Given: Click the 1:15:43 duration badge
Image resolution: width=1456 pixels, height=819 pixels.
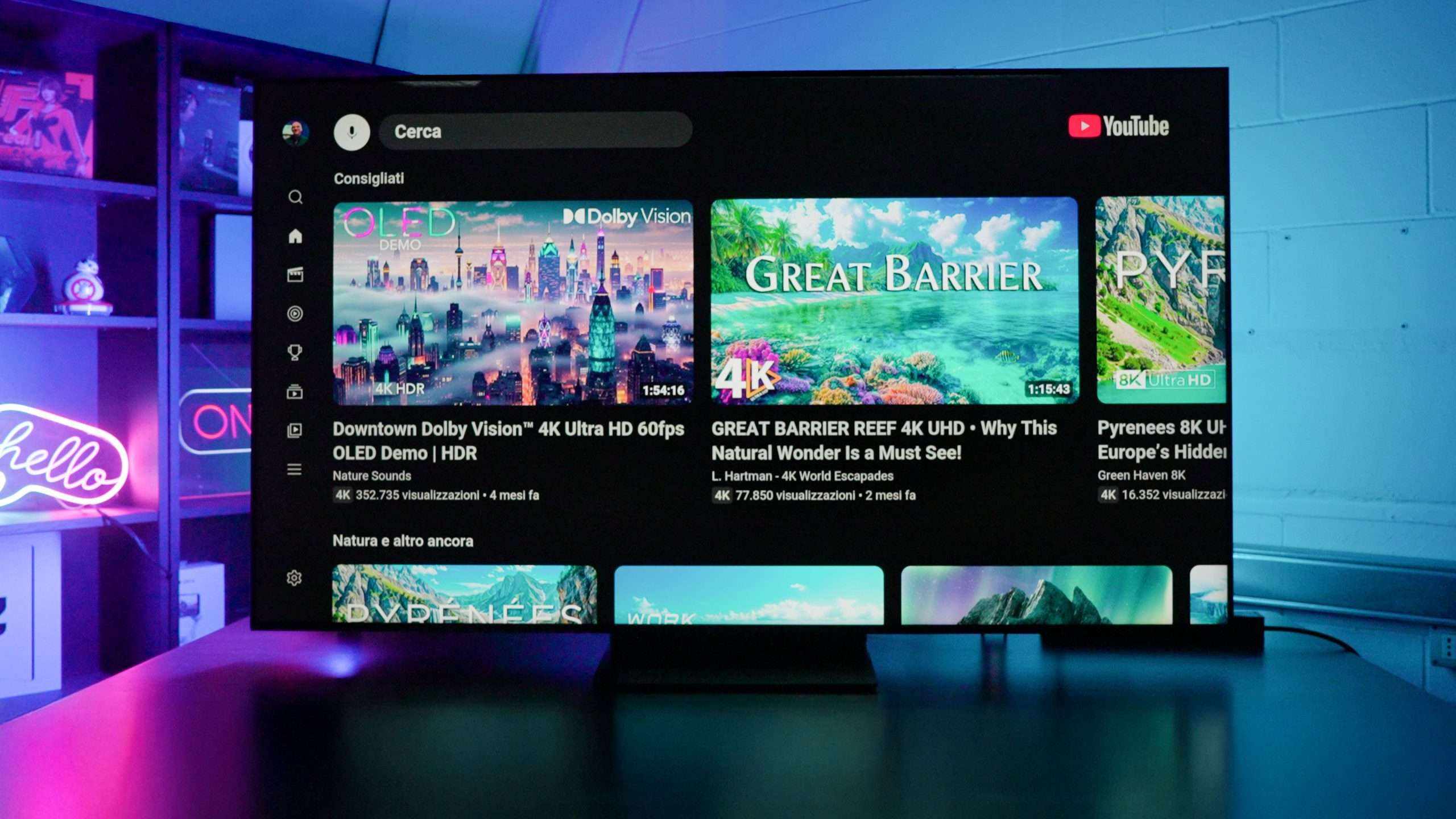Looking at the screenshot, I should tap(1048, 389).
